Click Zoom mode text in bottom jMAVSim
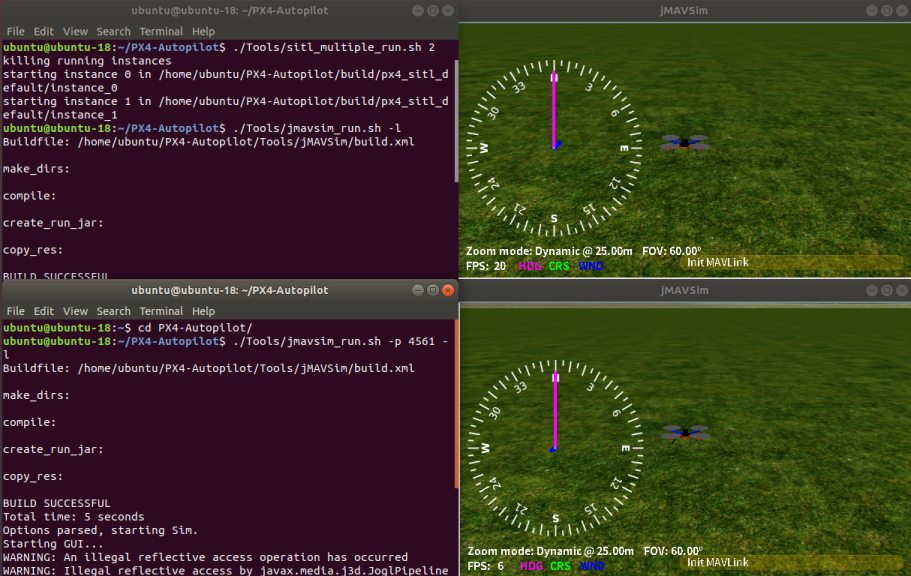911x576 pixels. pos(551,551)
